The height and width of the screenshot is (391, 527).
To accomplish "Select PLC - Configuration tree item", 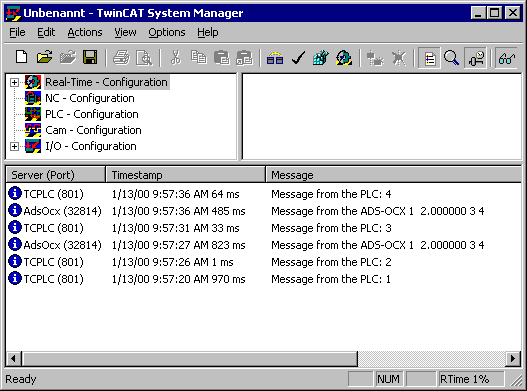I will (92, 114).
